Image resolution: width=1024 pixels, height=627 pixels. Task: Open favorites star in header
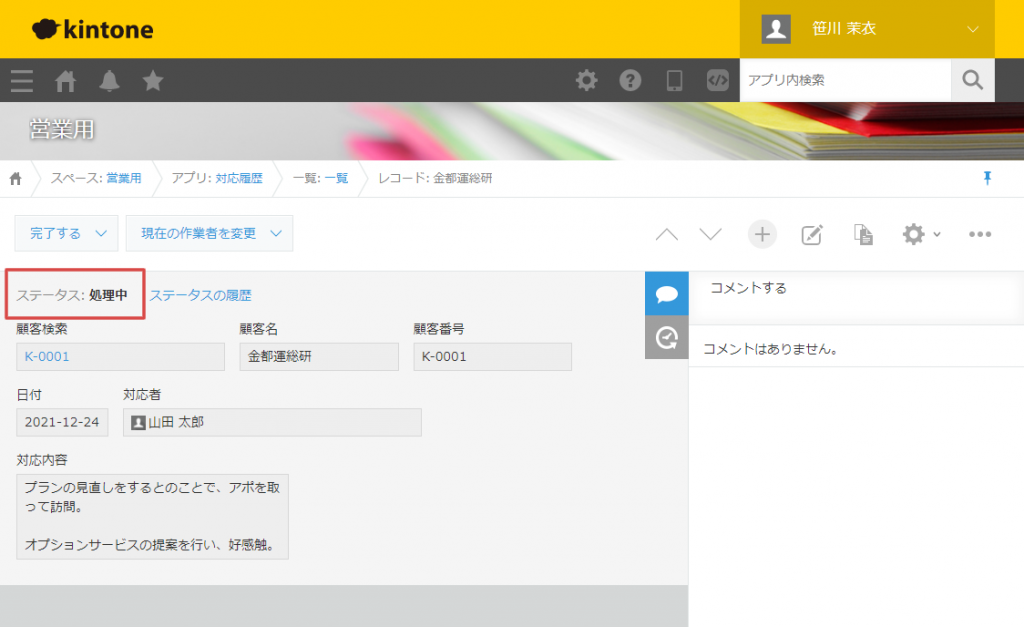[153, 81]
